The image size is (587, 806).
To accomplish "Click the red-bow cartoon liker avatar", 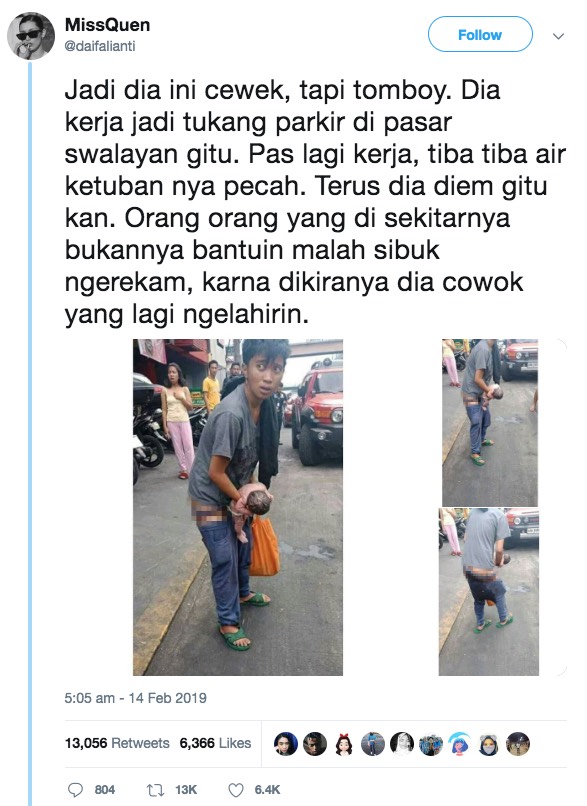I will (344, 743).
